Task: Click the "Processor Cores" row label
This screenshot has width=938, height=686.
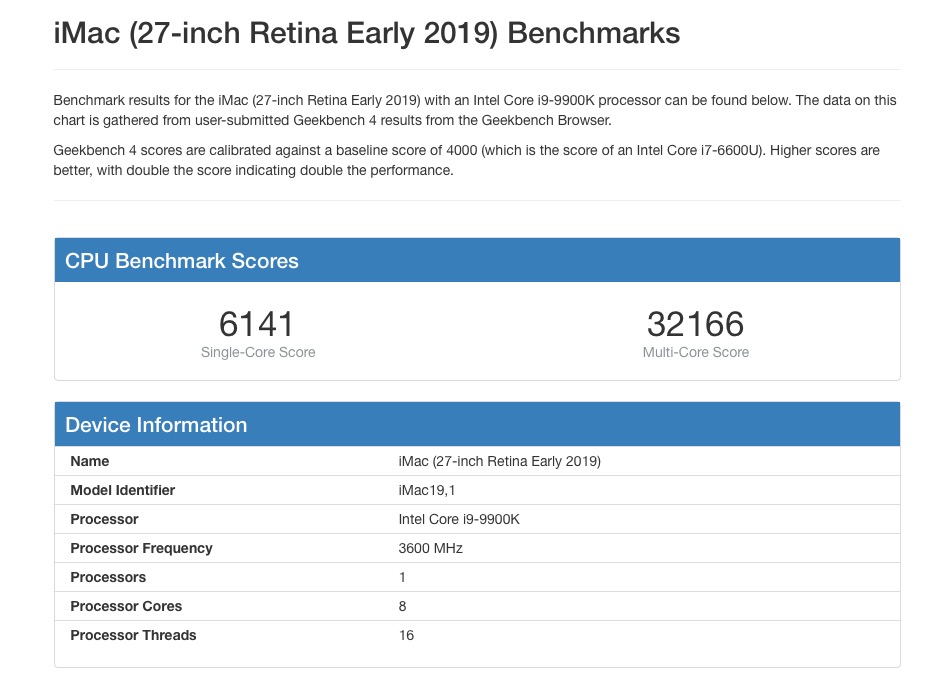Action: [126, 606]
